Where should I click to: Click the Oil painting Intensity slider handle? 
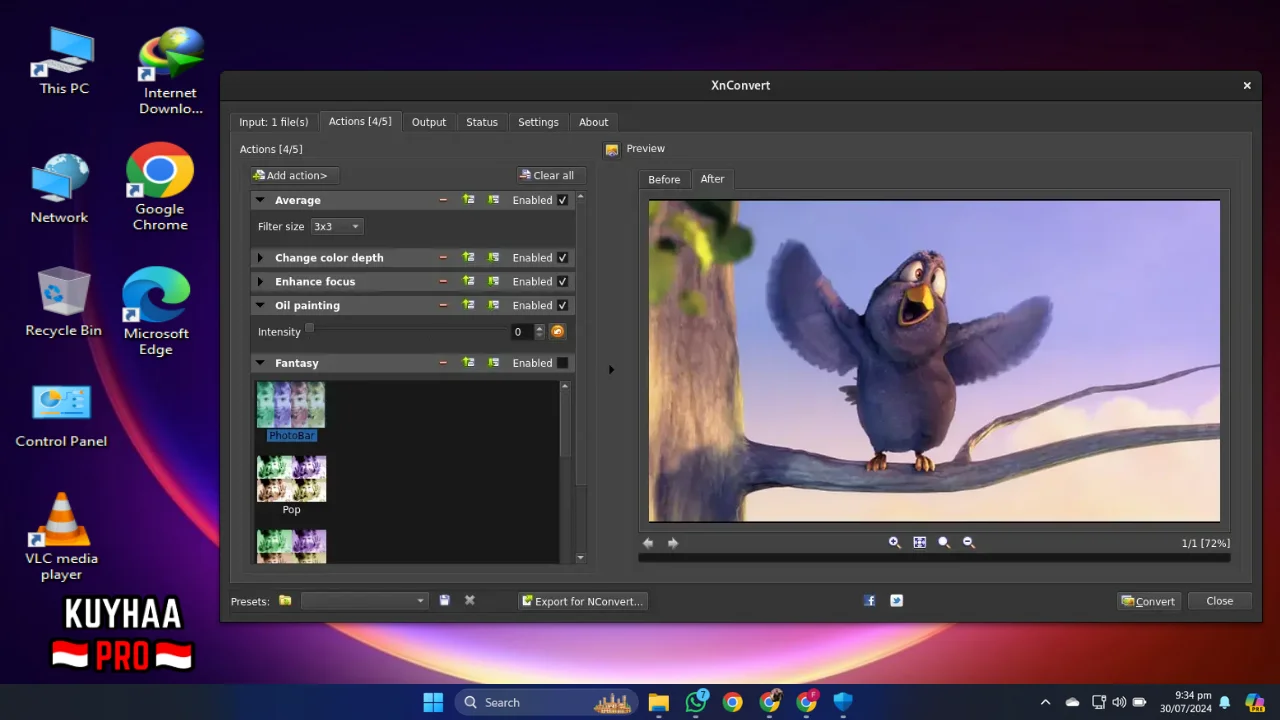click(x=309, y=328)
